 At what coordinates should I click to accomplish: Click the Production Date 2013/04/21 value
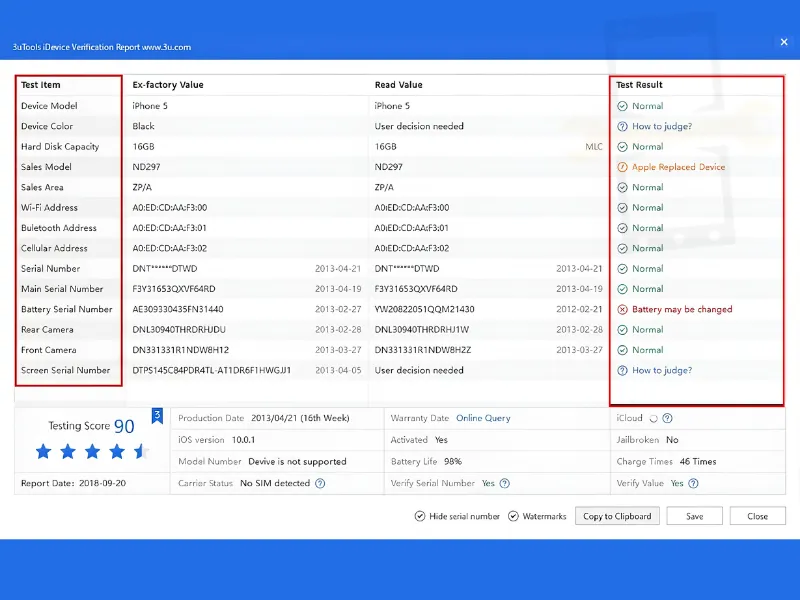[300, 418]
